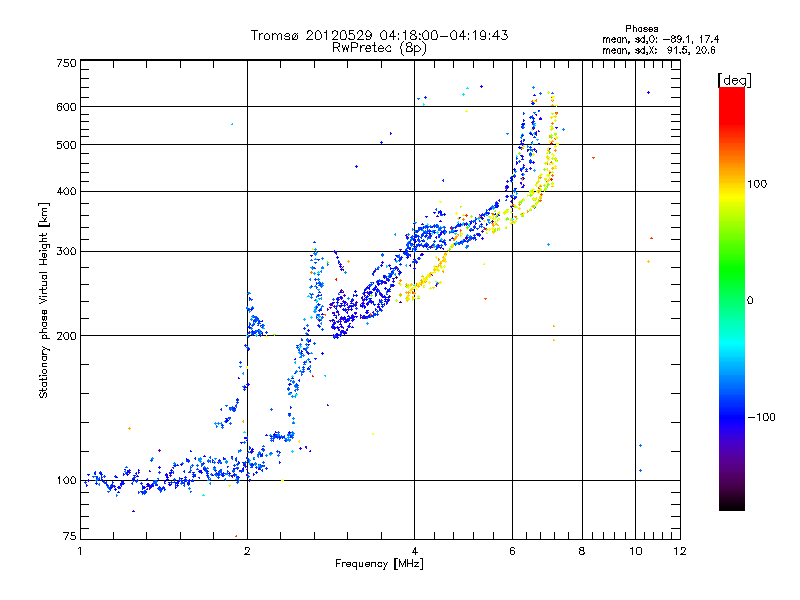
Task: Click the Frequency [MHz] axis label
Action: point(379,566)
